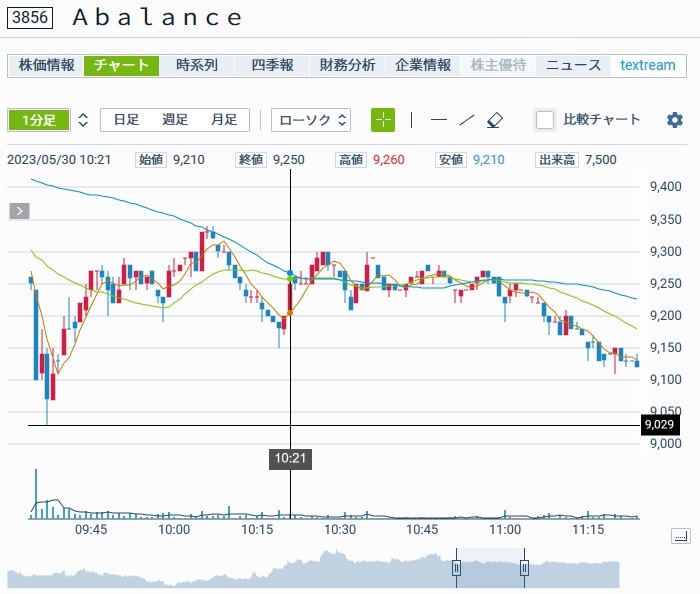
Task: Select the crosshair cursor tool
Action: (x=383, y=120)
